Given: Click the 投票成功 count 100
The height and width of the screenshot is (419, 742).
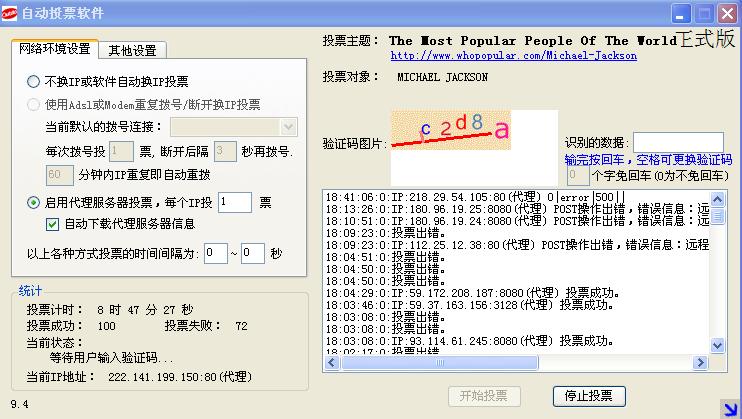Looking at the screenshot, I should click(106, 326).
